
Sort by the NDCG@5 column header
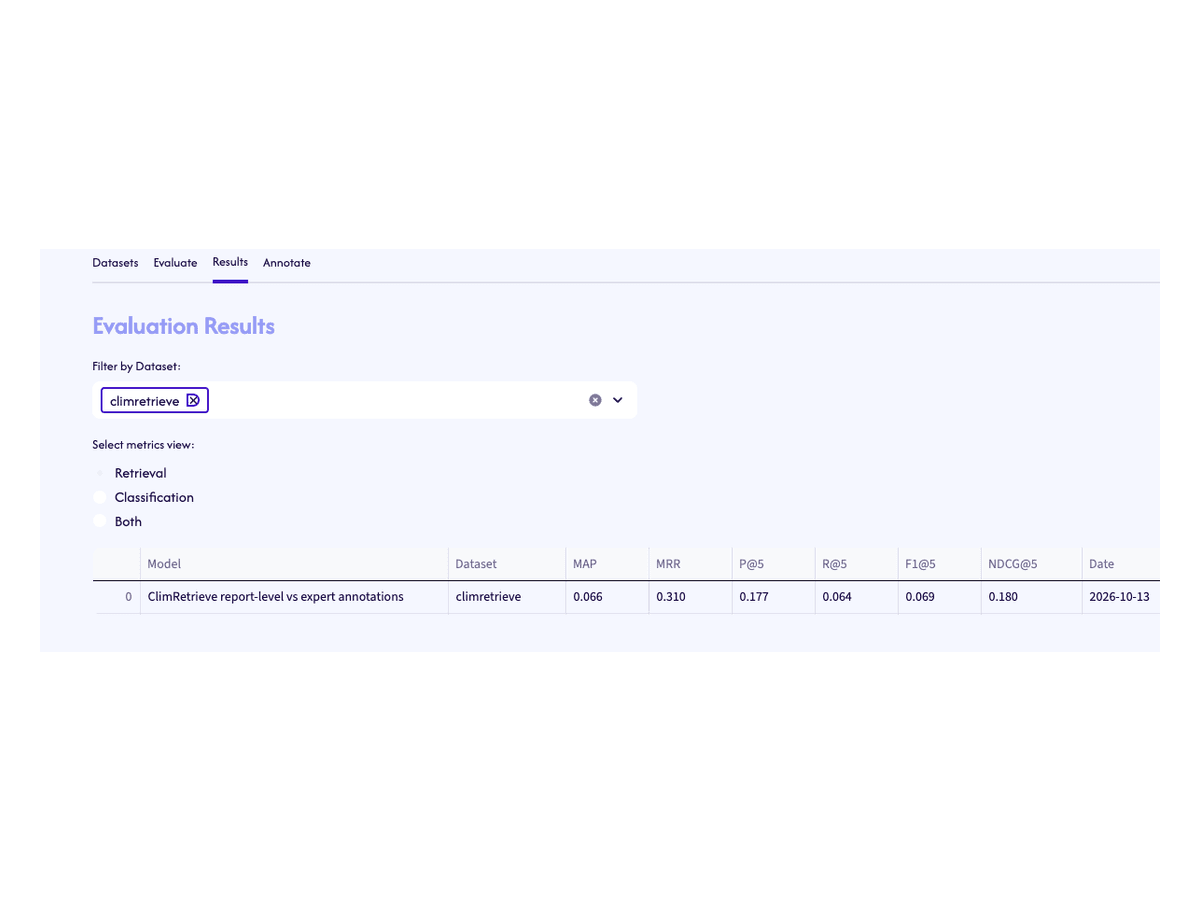click(x=1031, y=564)
